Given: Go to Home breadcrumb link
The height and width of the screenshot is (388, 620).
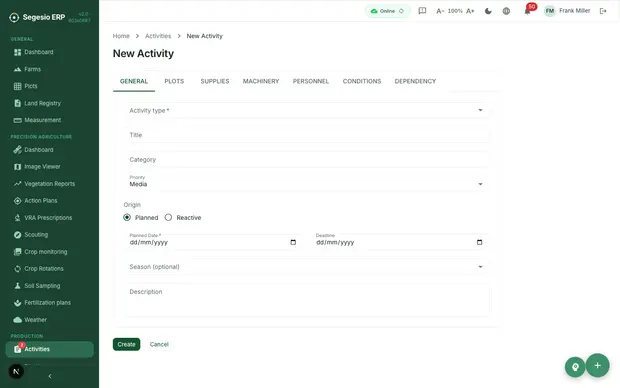Looking at the screenshot, I should 121,36.
